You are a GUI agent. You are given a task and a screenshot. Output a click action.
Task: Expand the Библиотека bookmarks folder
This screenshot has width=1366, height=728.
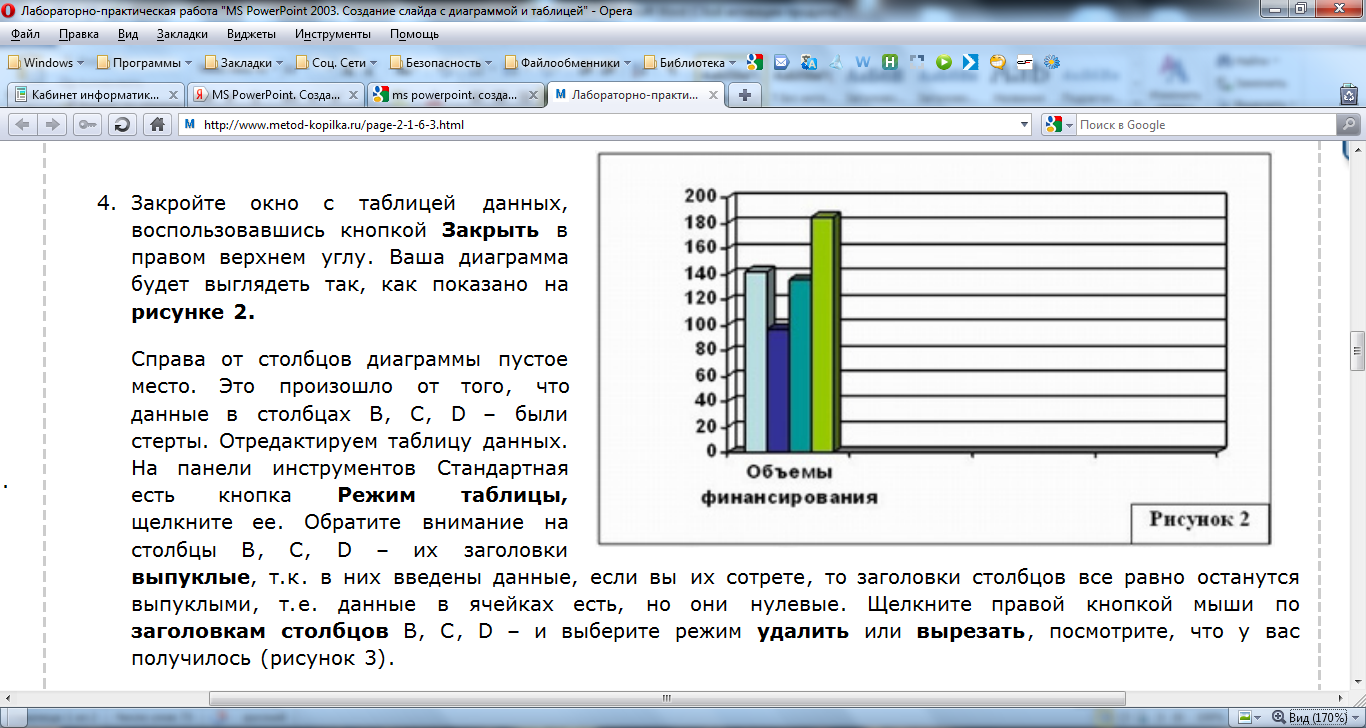(x=689, y=62)
